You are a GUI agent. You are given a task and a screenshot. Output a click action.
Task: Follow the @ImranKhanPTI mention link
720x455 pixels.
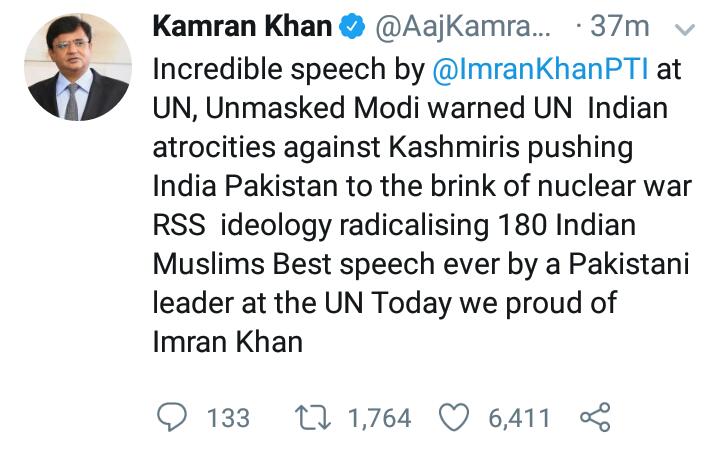click(x=540, y=69)
